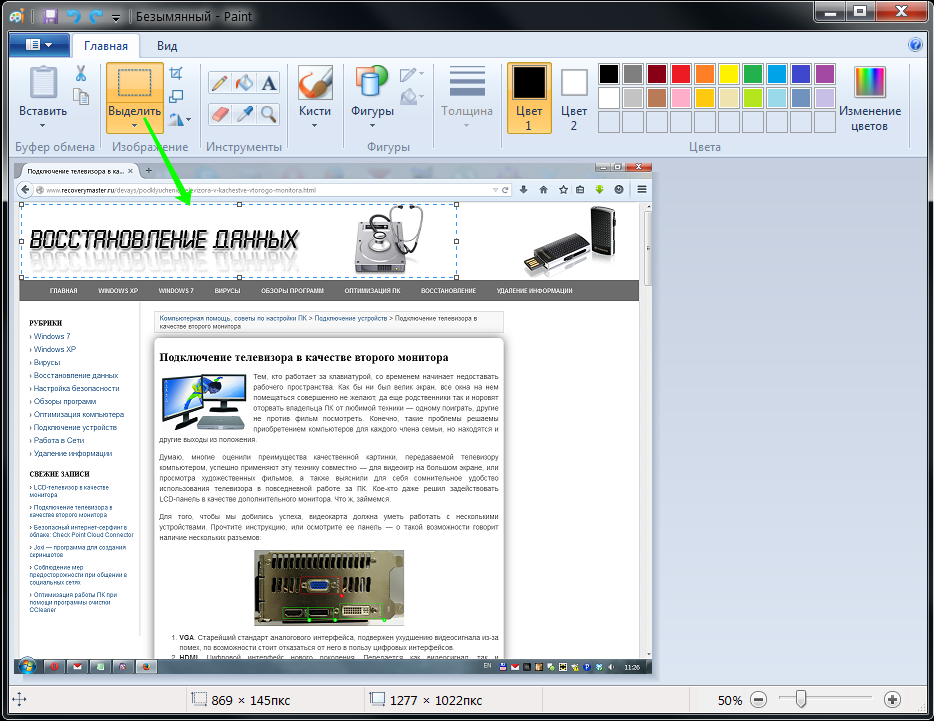This screenshot has width=934, height=721.
Task: Select Цвет 1 foreground color box
Action: (529, 98)
